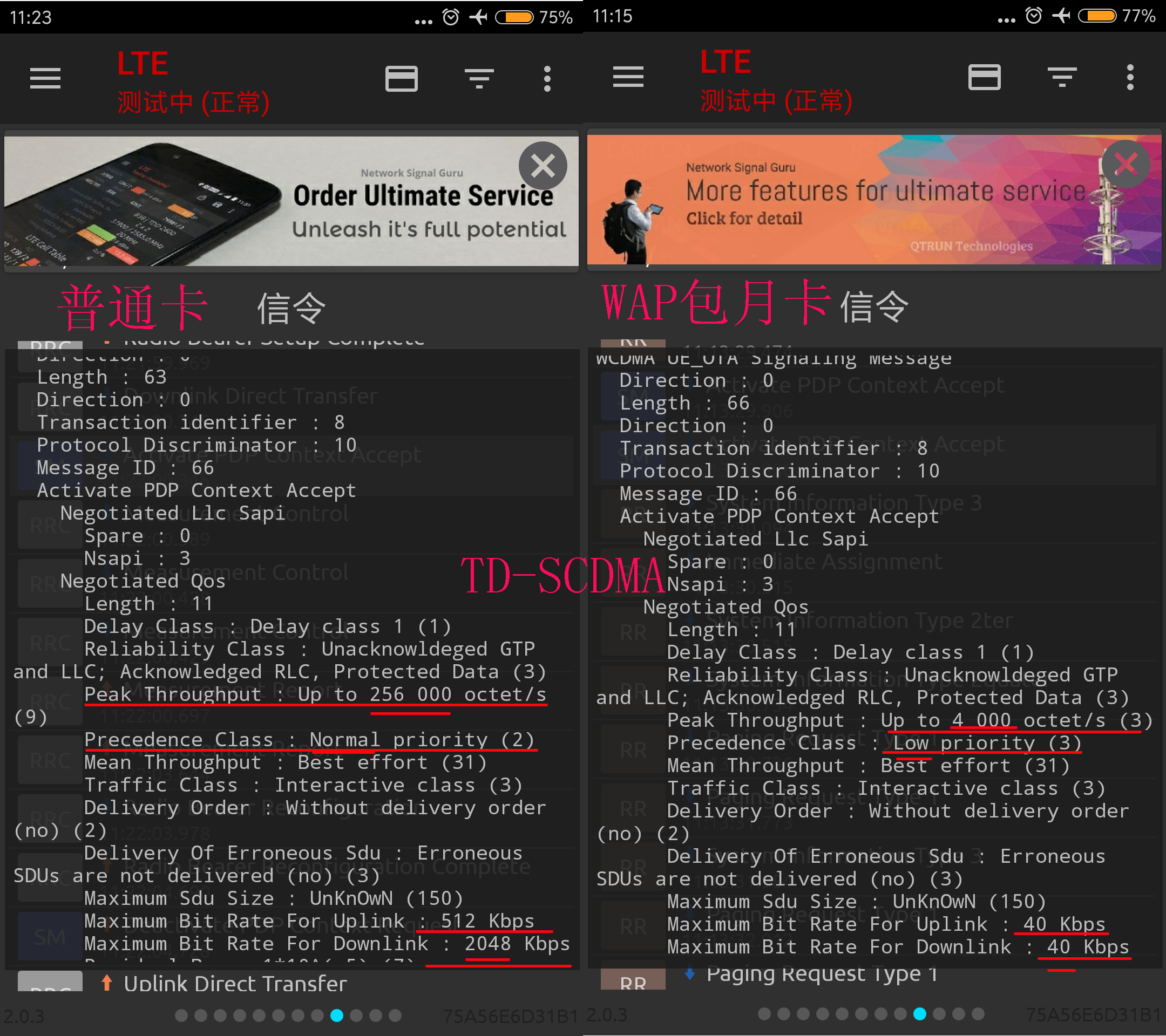
Task: Open filter icon in left toolbar
Action: point(479,79)
